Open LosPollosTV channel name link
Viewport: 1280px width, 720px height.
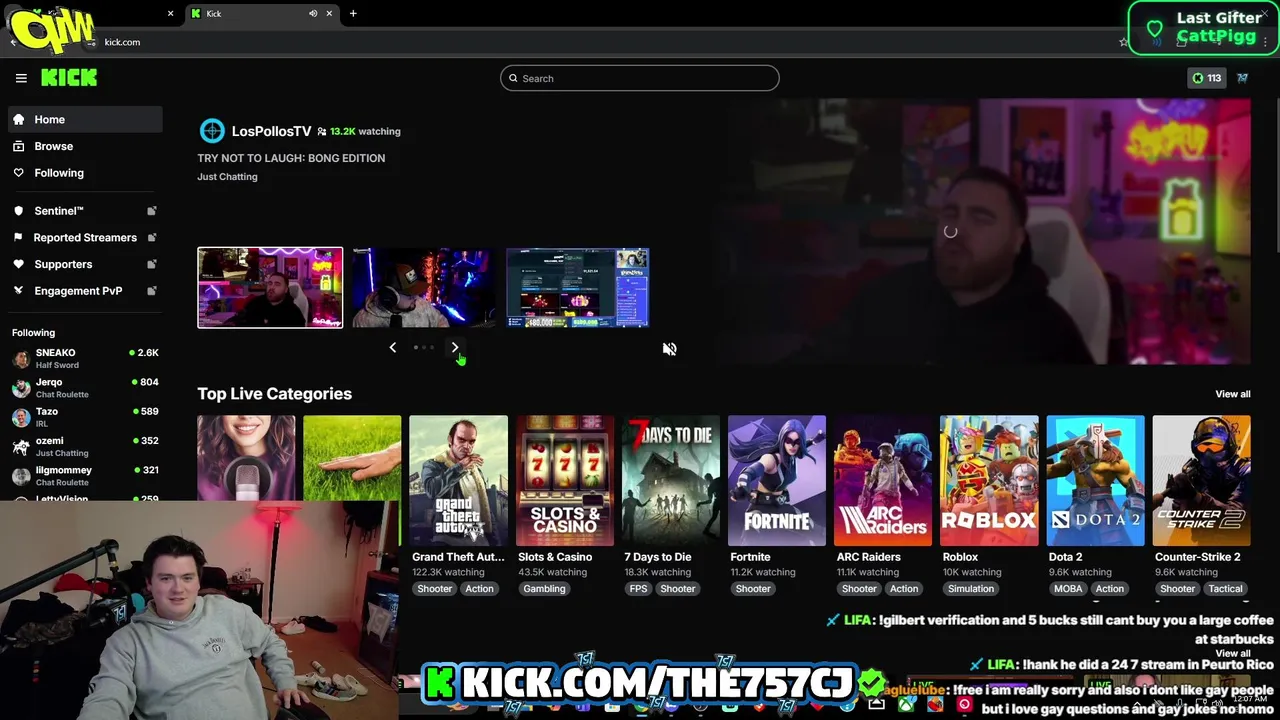pos(271,131)
